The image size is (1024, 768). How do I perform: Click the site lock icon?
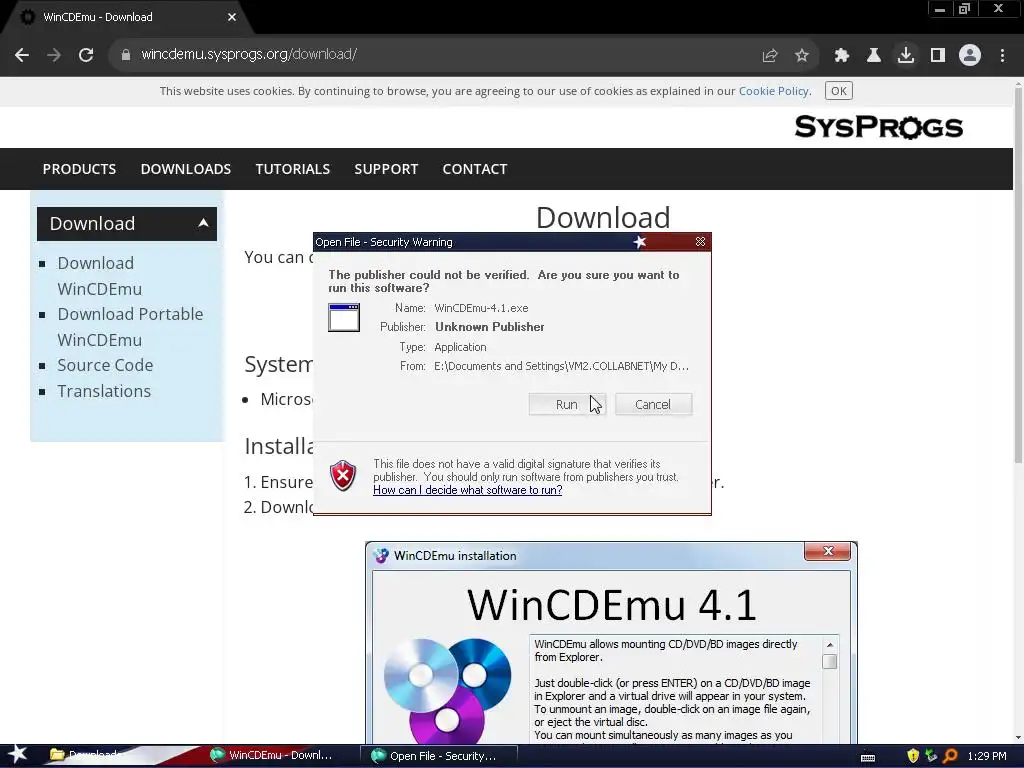(126, 55)
